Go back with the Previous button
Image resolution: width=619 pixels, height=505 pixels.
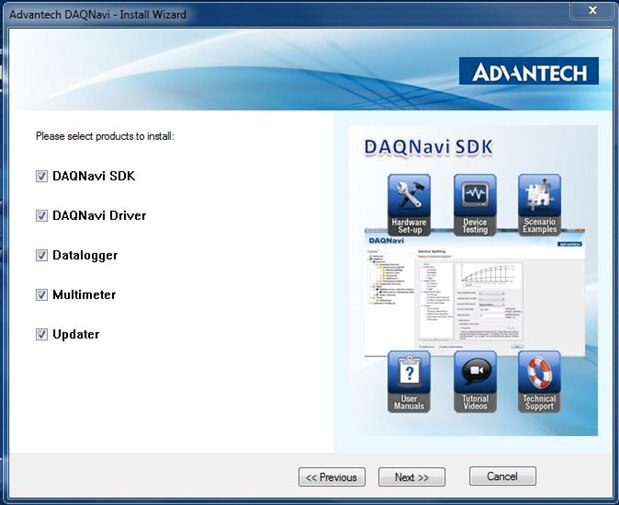(332, 477)
